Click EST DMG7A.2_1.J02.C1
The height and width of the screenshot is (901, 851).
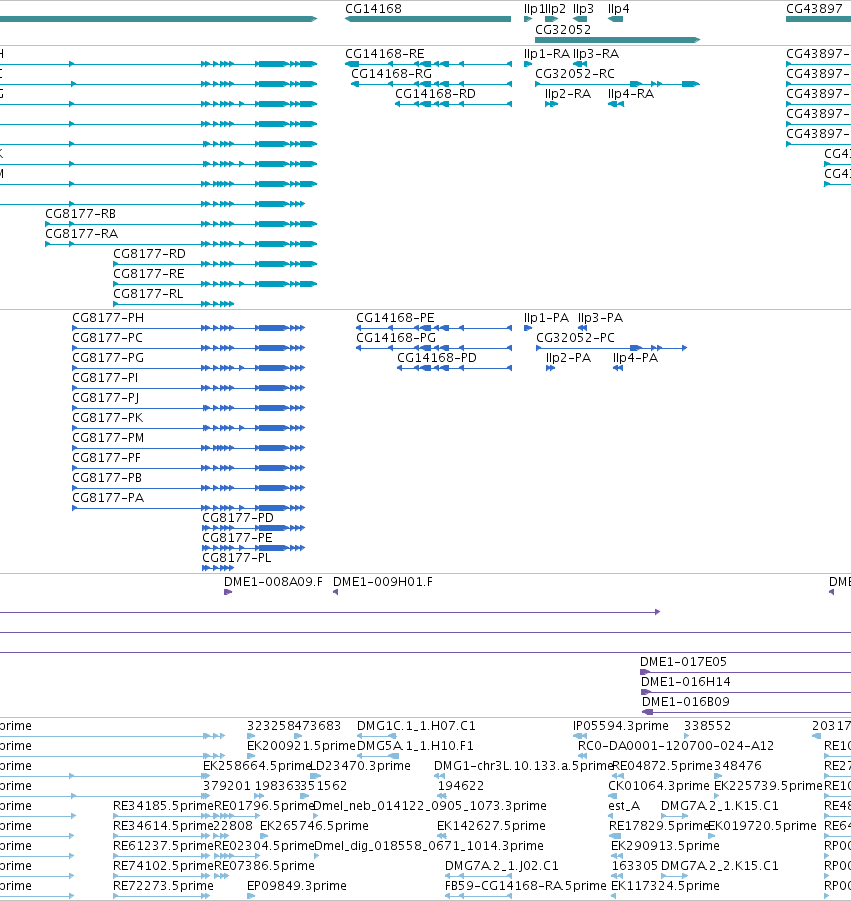[502, 866]
